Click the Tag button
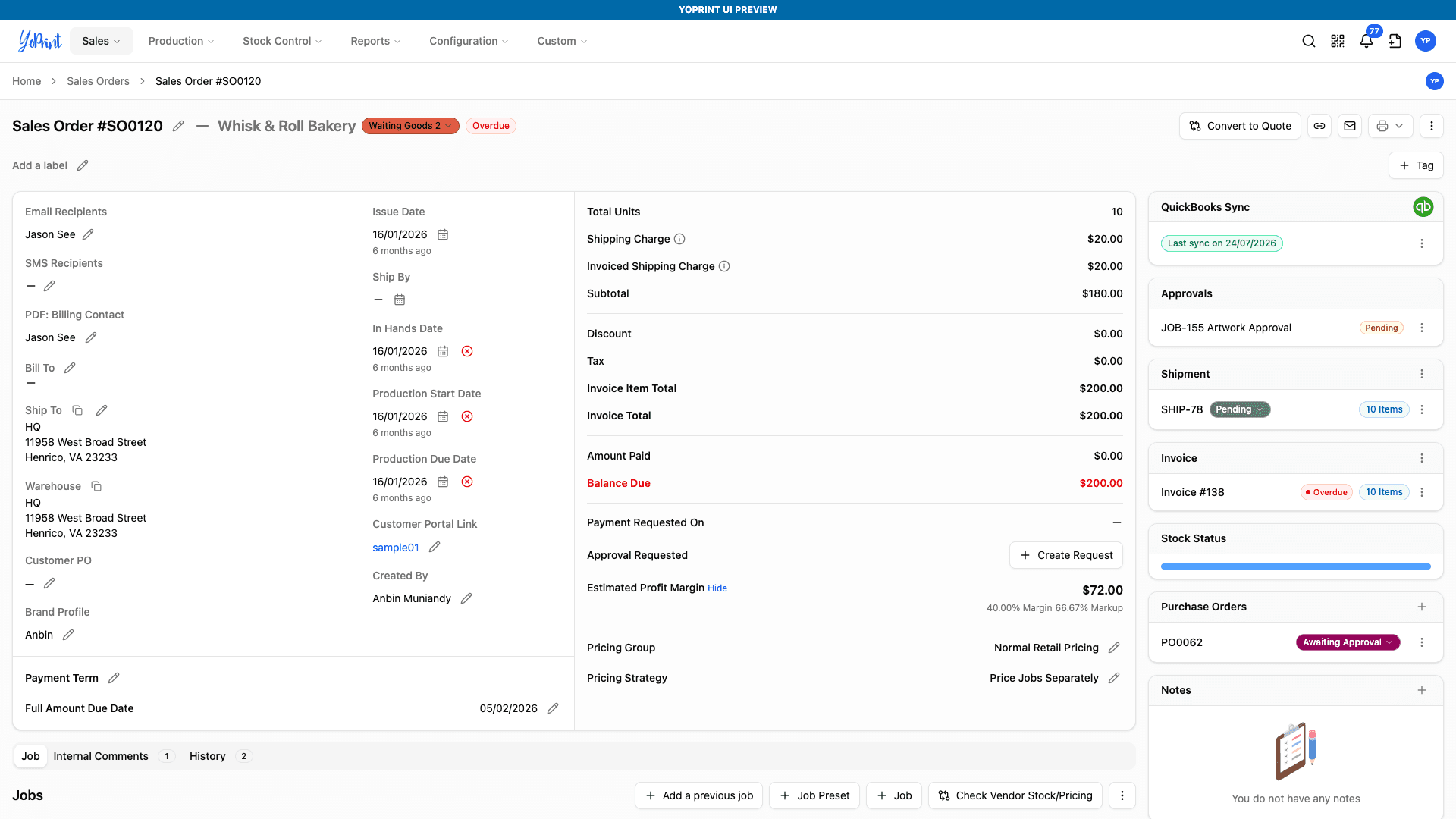Screen dimensions: 1456x819 tap(1416, 165)
